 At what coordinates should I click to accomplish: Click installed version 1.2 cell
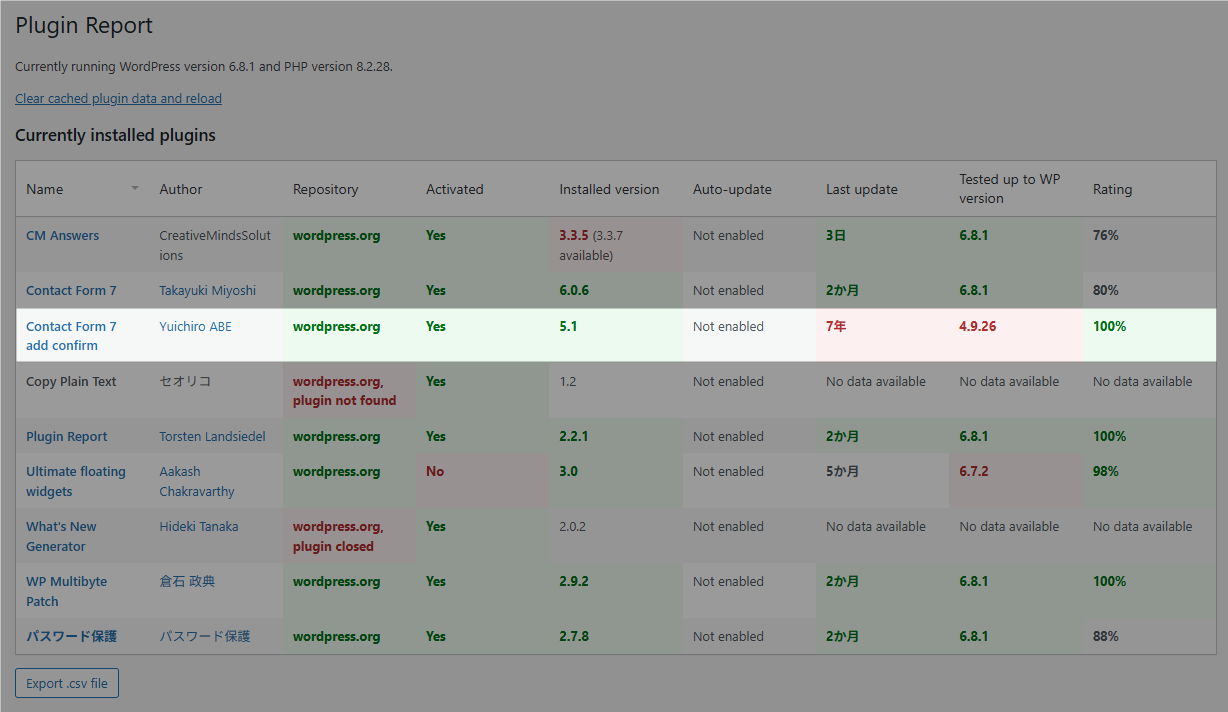(x=616, y=391)
